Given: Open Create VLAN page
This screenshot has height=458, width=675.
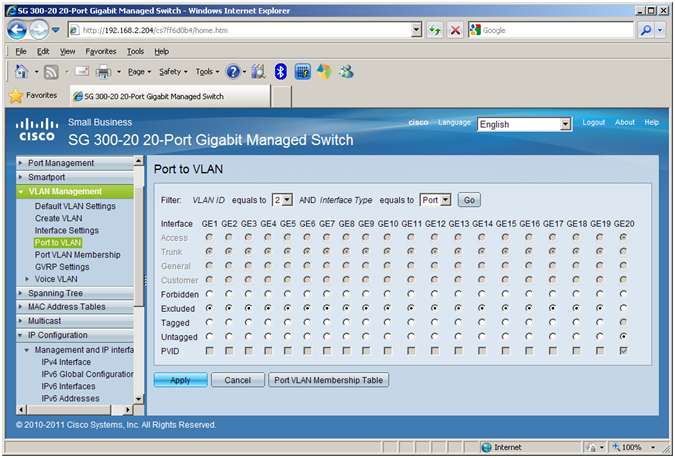Looking at the screenshot, I should [x=58, y=218].
